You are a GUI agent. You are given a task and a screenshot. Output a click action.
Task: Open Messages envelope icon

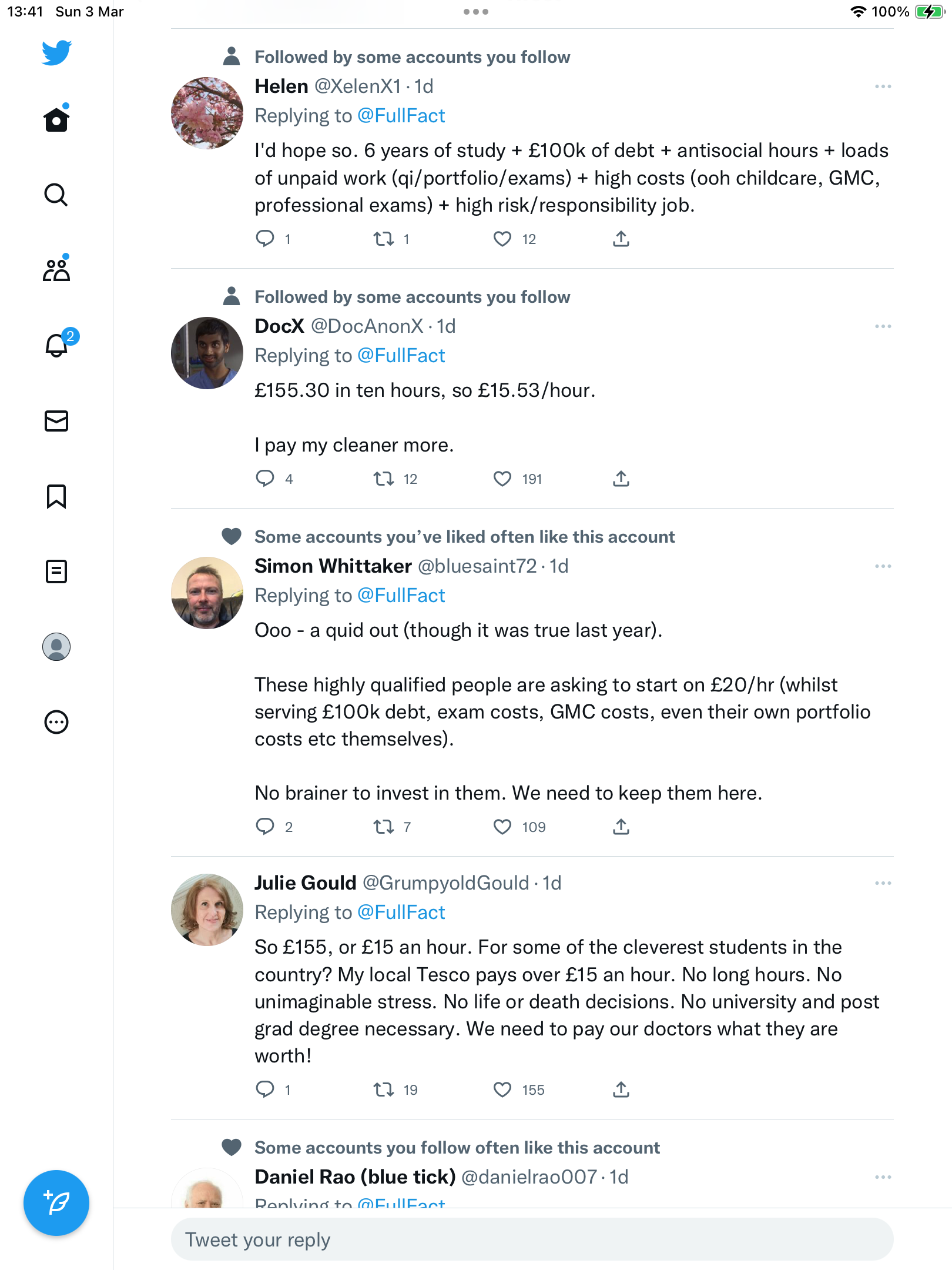point(56,421)
